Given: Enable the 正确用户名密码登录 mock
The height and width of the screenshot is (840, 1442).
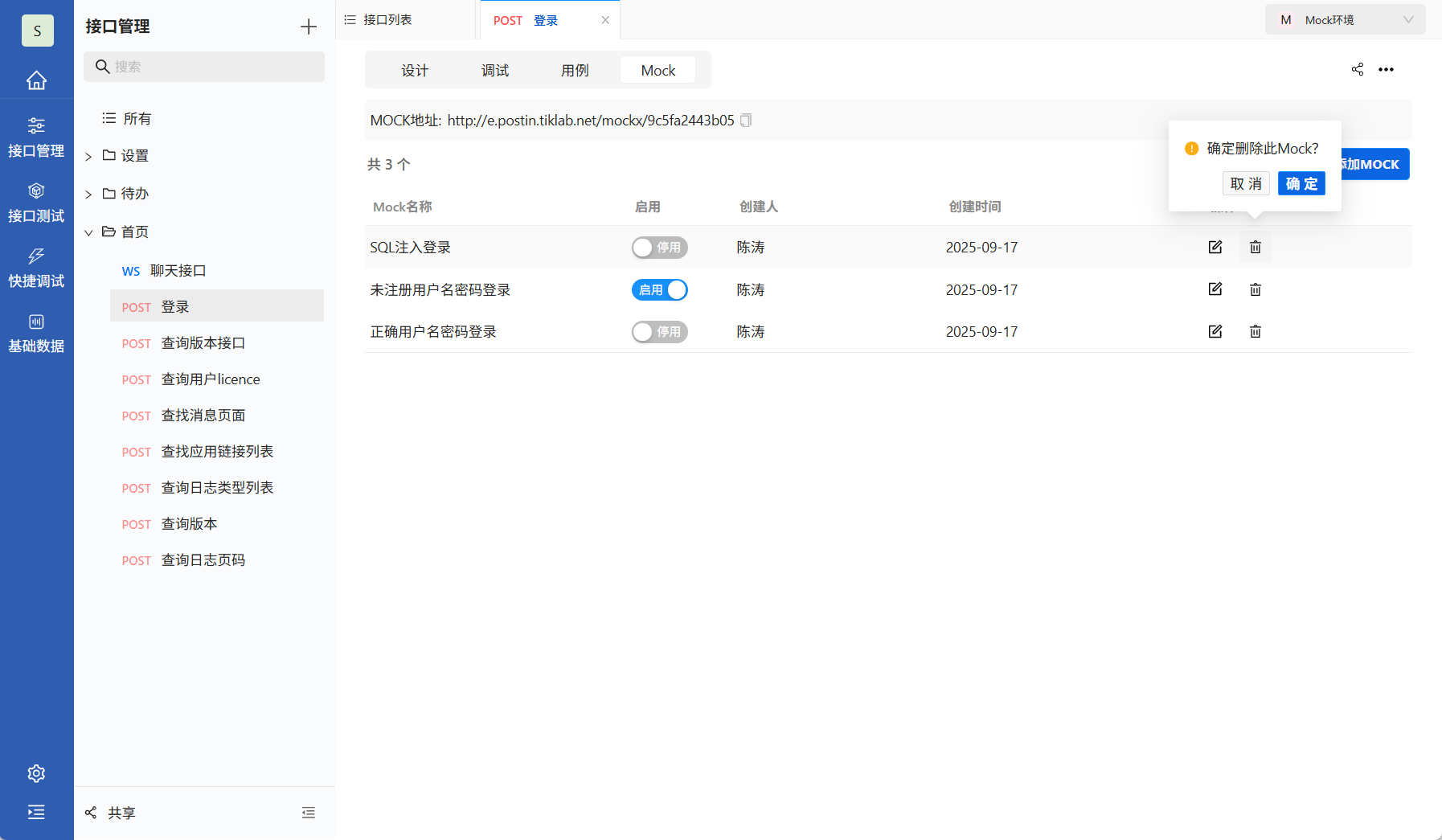Looking at the screenshot, I should (x=659, y=331).
